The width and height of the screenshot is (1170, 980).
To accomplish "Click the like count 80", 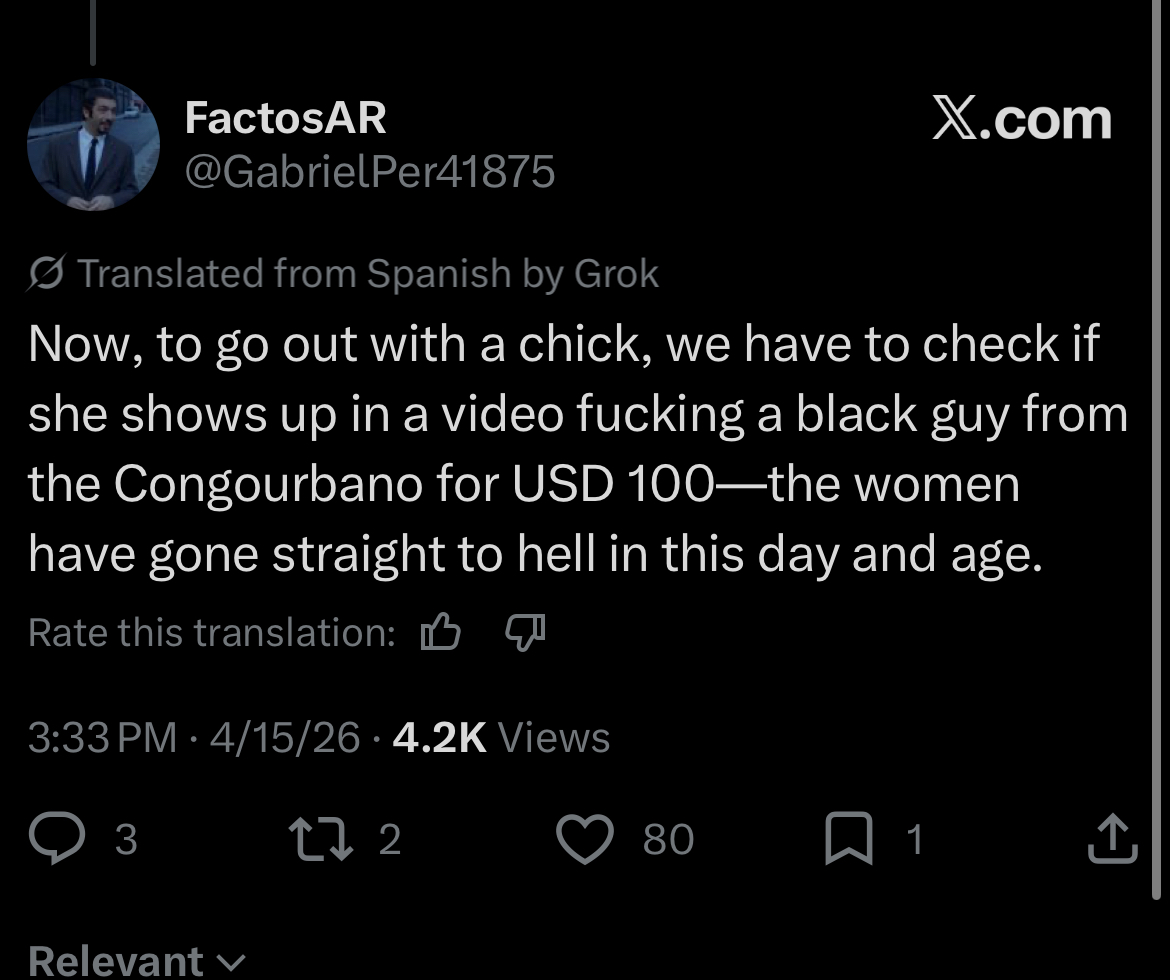I will 668,839.
